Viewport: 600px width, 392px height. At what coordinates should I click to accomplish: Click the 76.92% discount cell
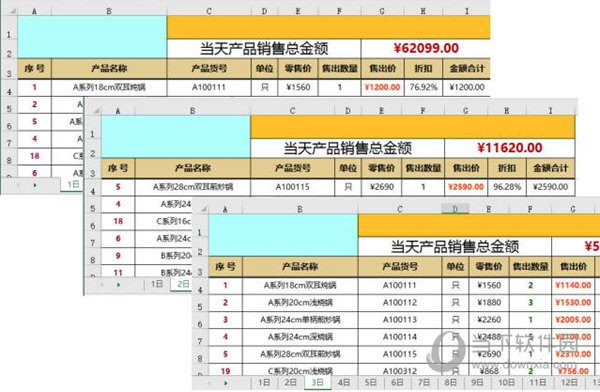[423, 87]
